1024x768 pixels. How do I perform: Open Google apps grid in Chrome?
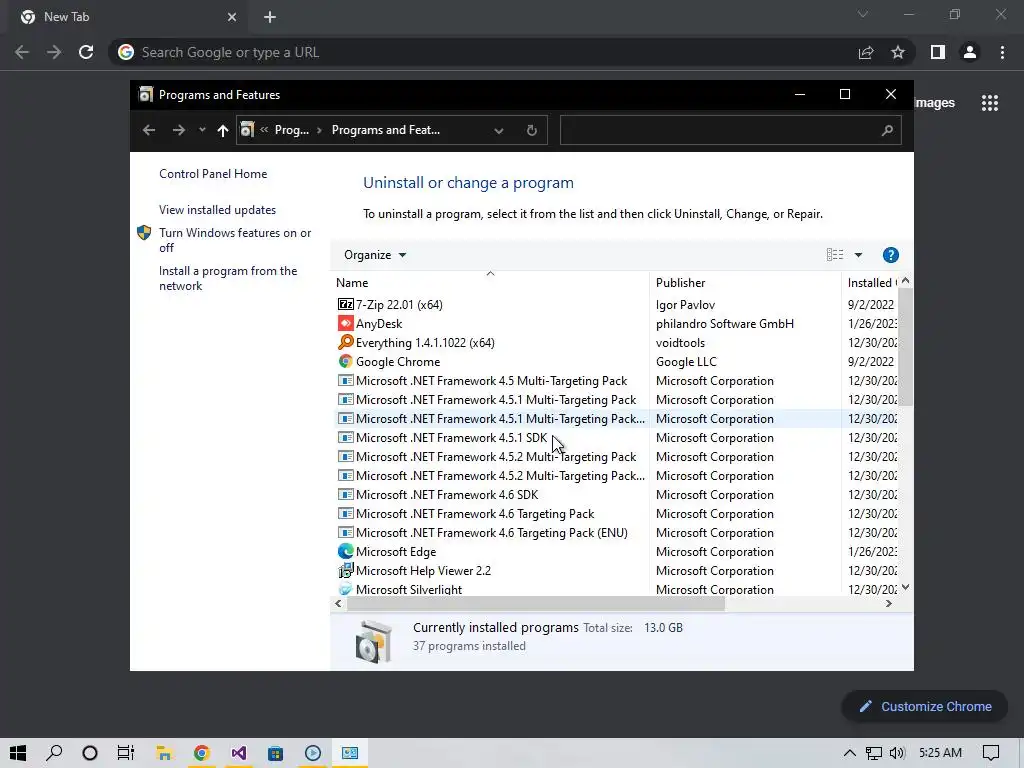point(989,103)
